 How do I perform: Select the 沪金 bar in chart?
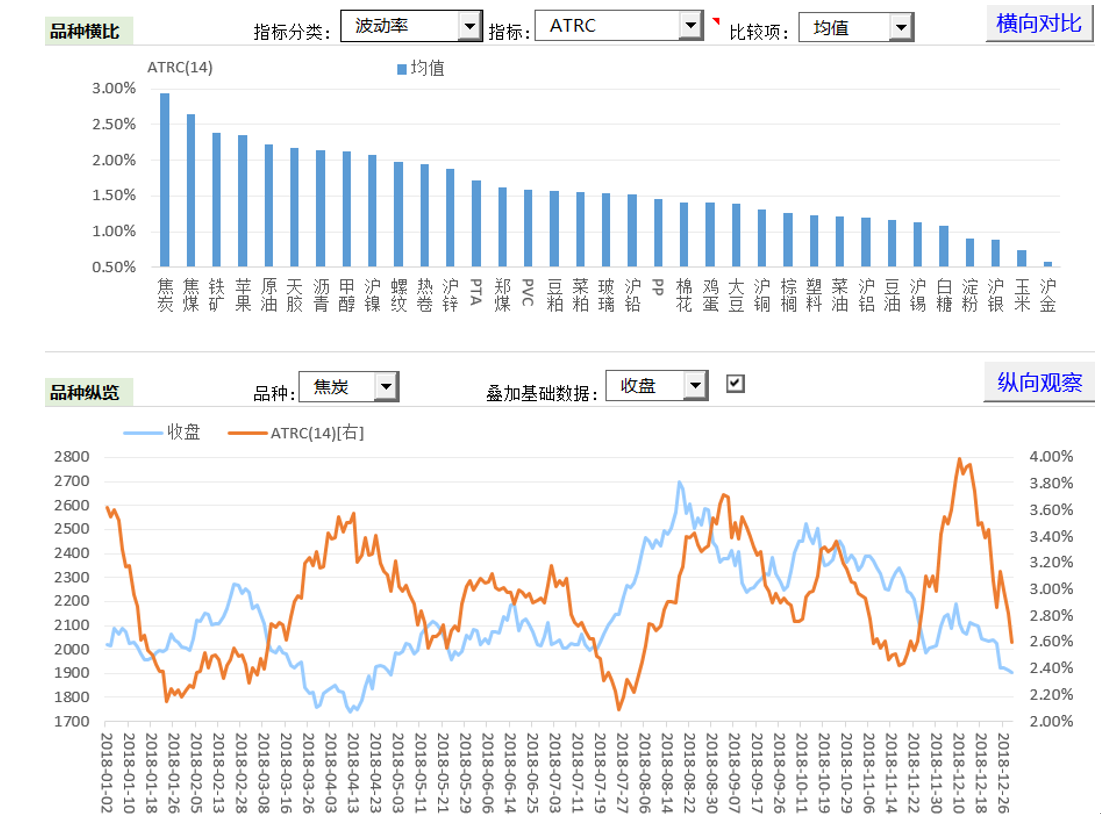pos(1048,264)
